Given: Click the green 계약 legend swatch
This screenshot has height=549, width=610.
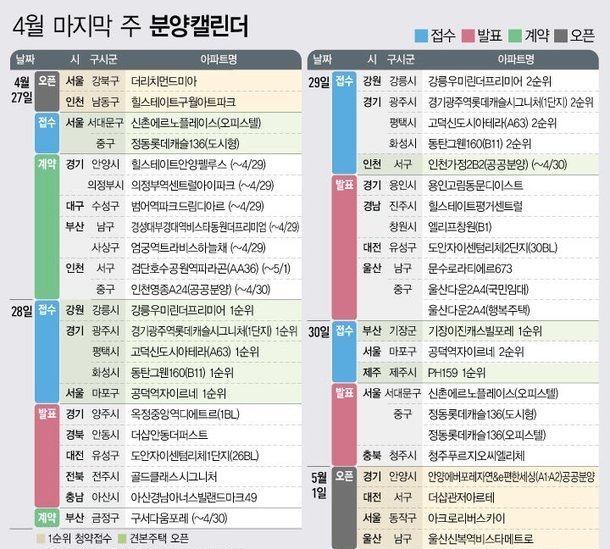Looking at the screenshot, I should (515, 35).
